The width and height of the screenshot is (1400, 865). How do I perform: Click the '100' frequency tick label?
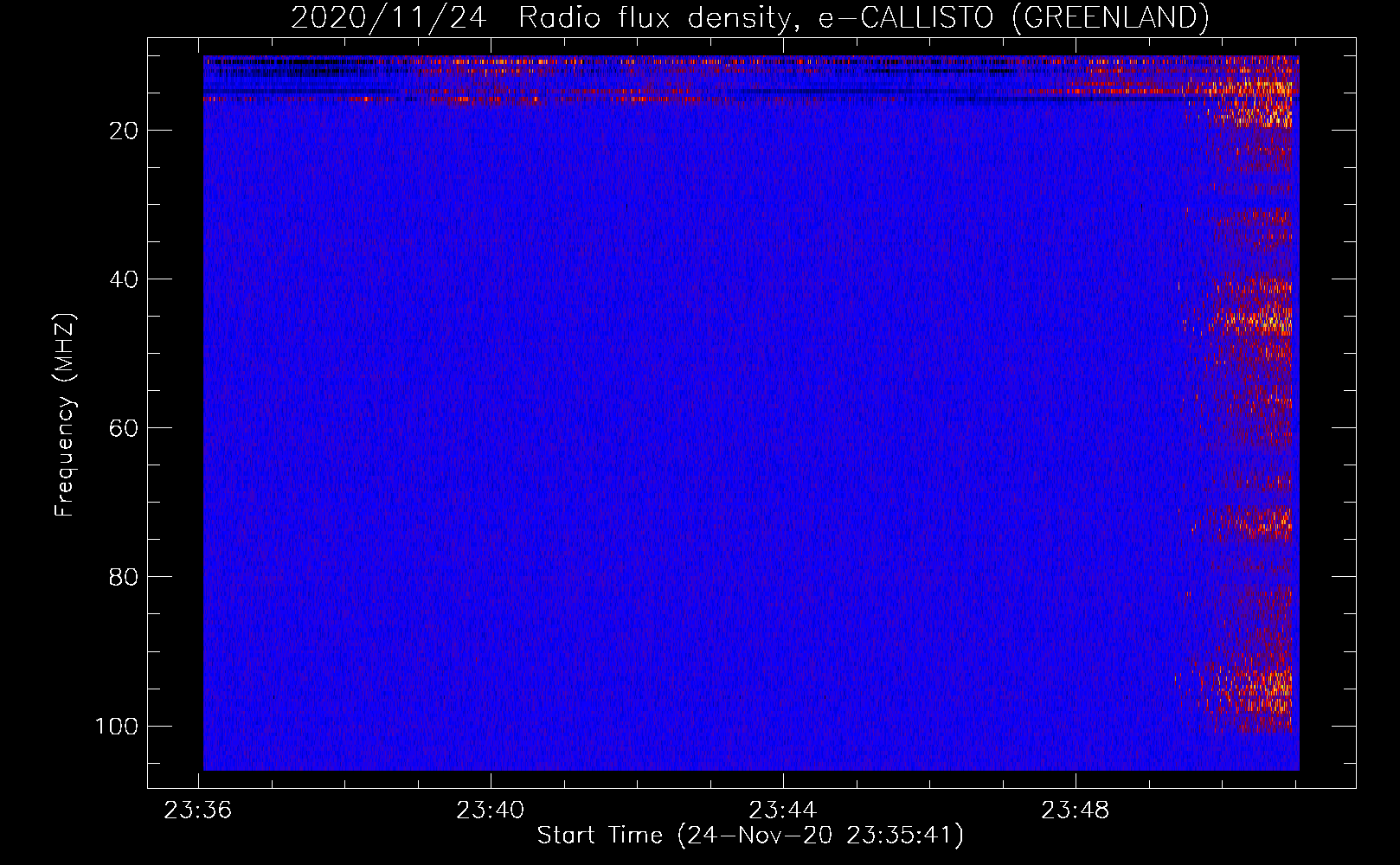(117, 726)
